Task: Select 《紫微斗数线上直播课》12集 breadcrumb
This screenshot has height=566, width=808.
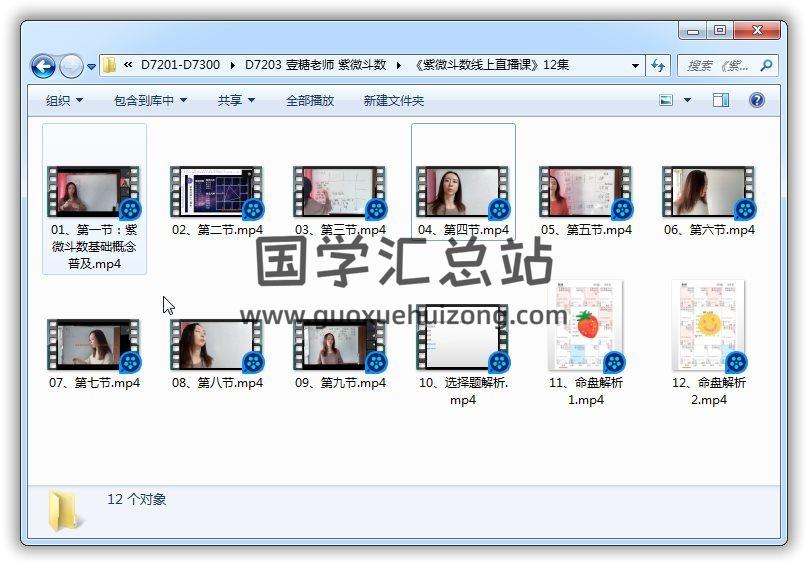Action: (490, 65)
